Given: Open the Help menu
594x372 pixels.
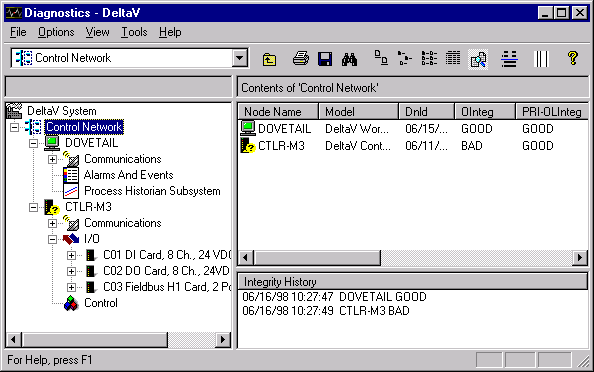Looking at the screenshot, I should (170, 32).
